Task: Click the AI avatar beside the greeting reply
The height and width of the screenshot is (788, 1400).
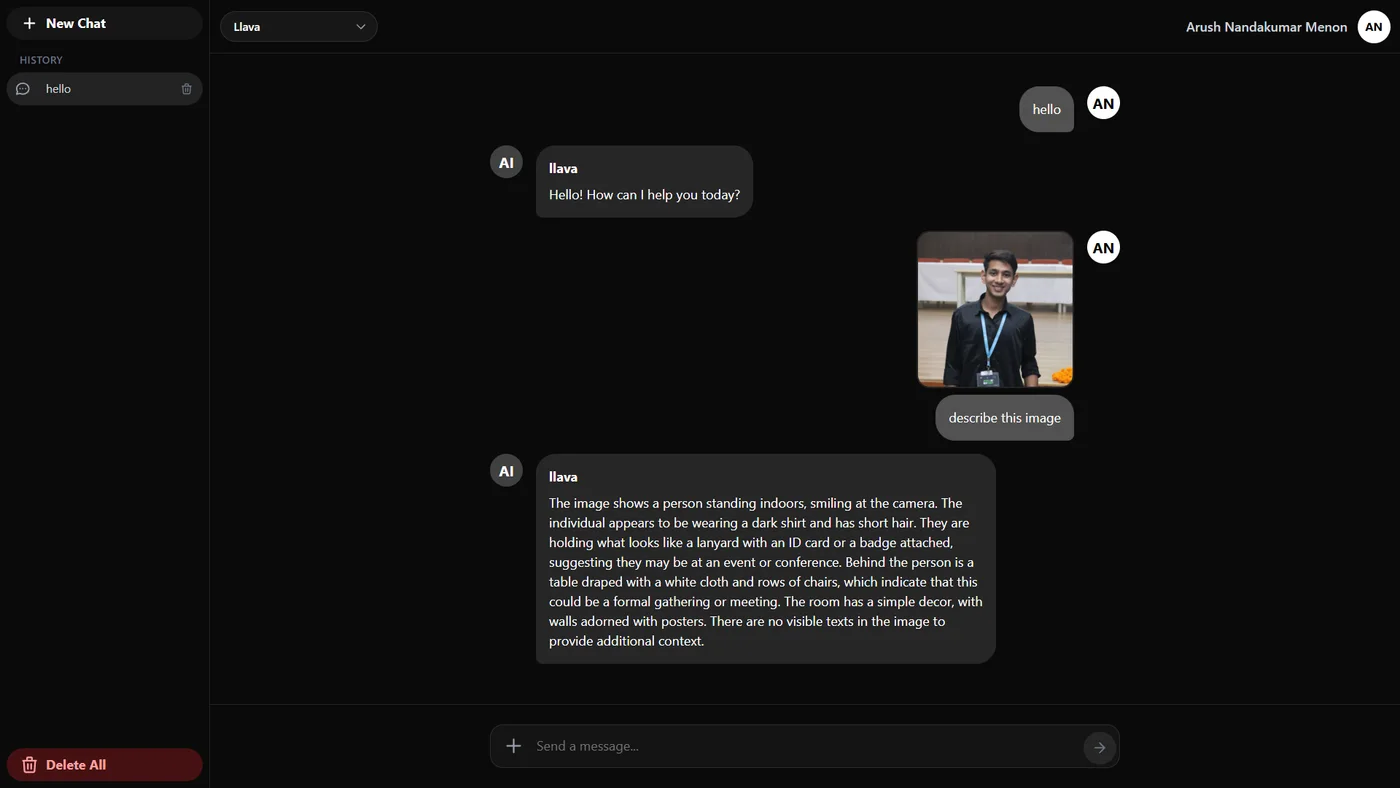Action: (x=506, y=162)
